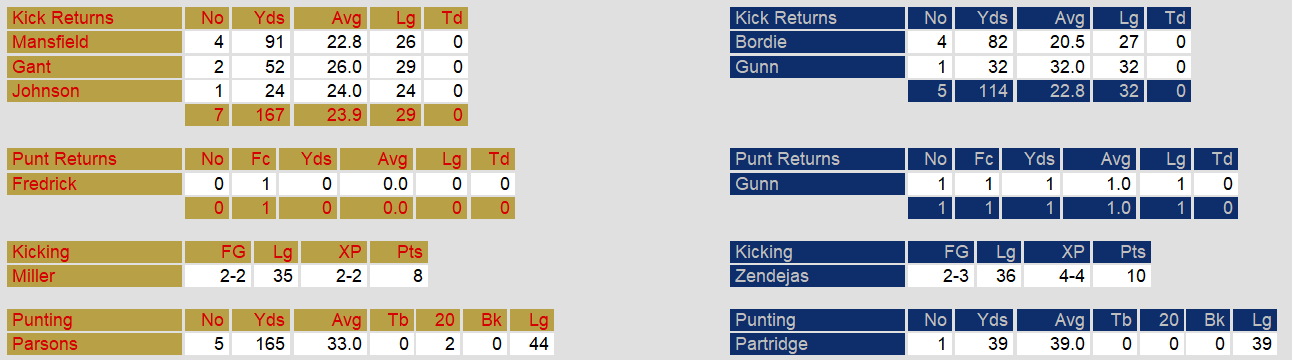Select Bordie in the blue Kick Returns table

coord(761,42)
